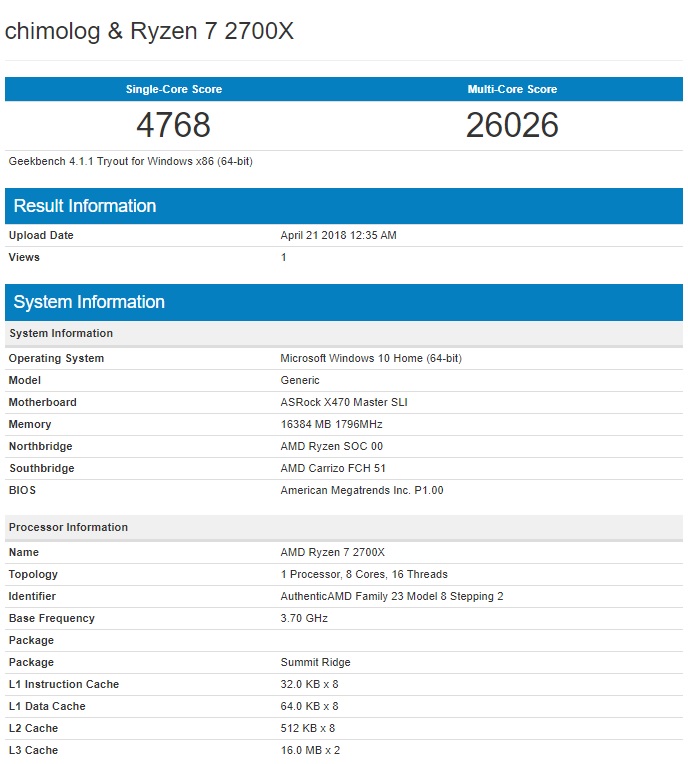Click the Name label in processor table
Screen dimensions: 688x764
pos(24,553)
